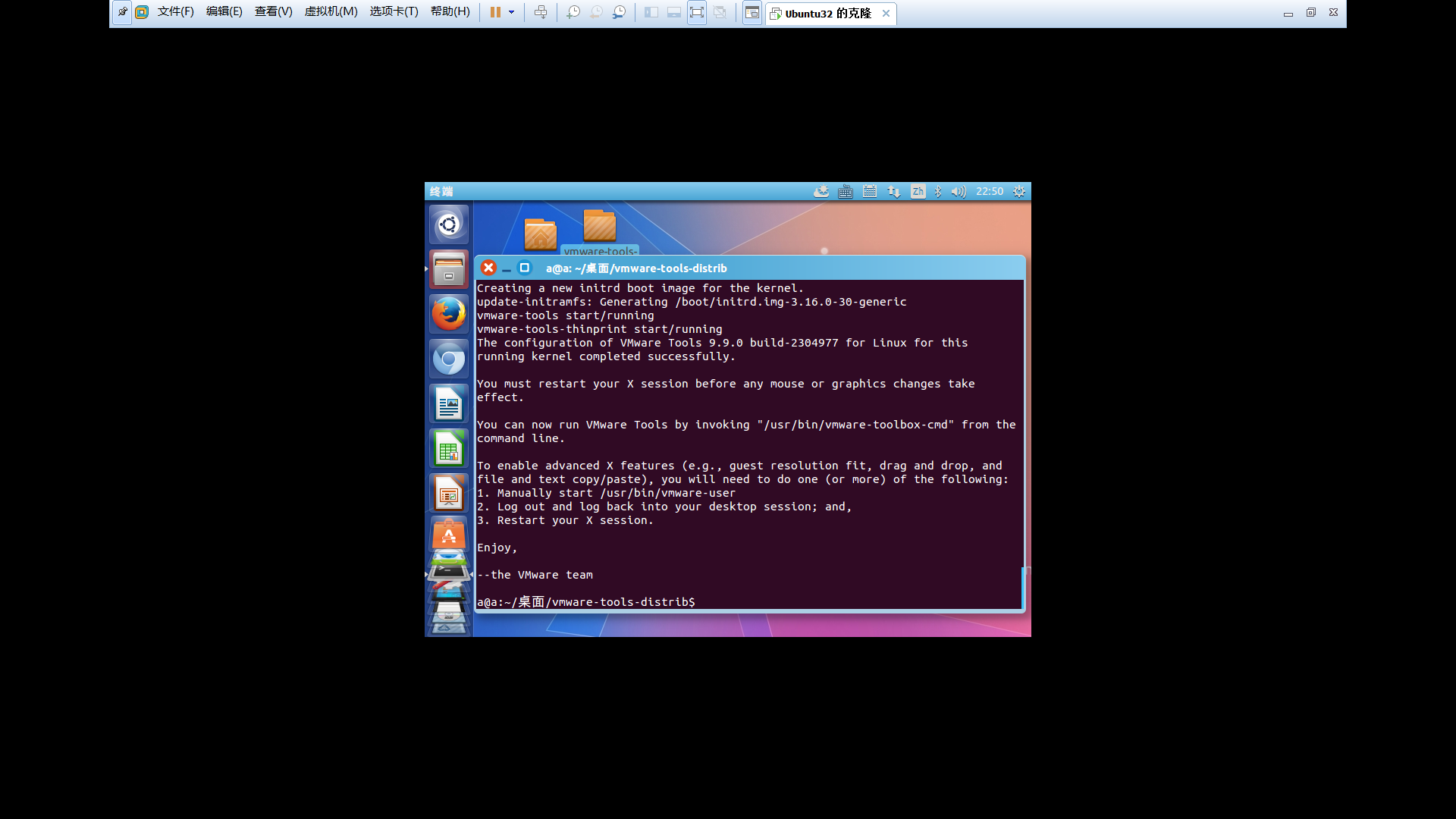Screen dimensions: 1456x819
Task: Open the 文件(F) menu
Action: click(175, 12)
